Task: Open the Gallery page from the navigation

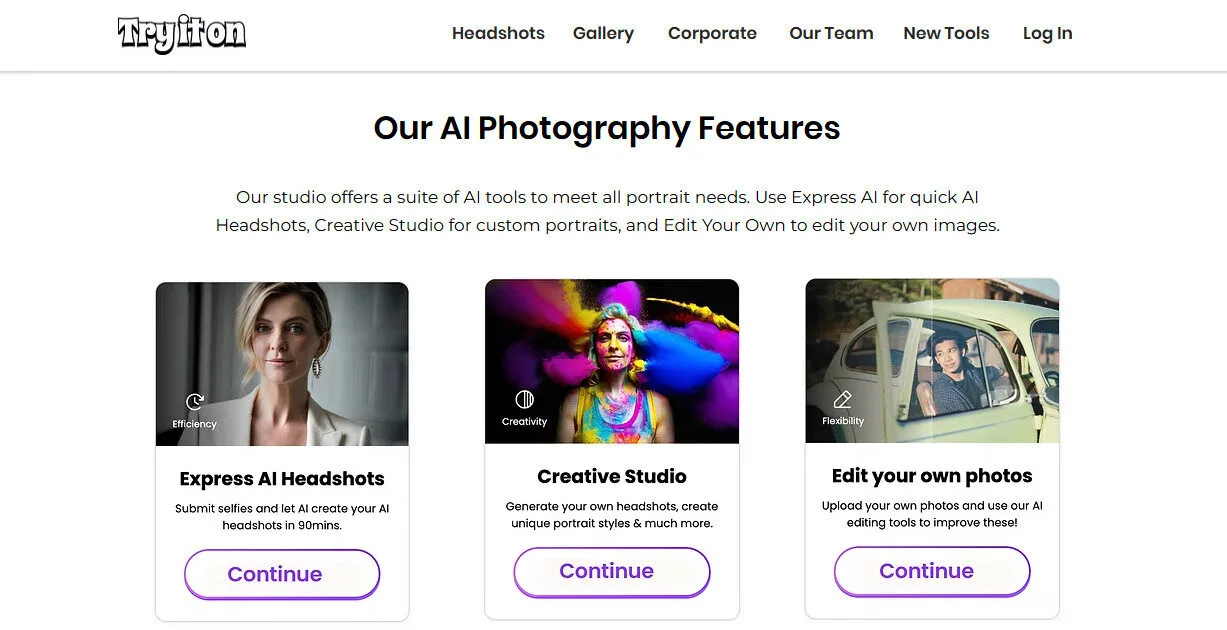Action: [x=603, y=33]
